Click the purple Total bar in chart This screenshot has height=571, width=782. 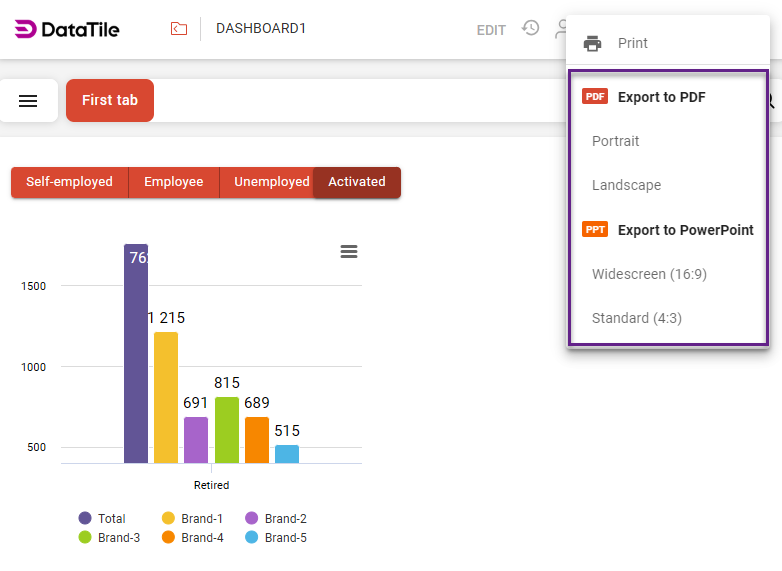tap(136, 360)
